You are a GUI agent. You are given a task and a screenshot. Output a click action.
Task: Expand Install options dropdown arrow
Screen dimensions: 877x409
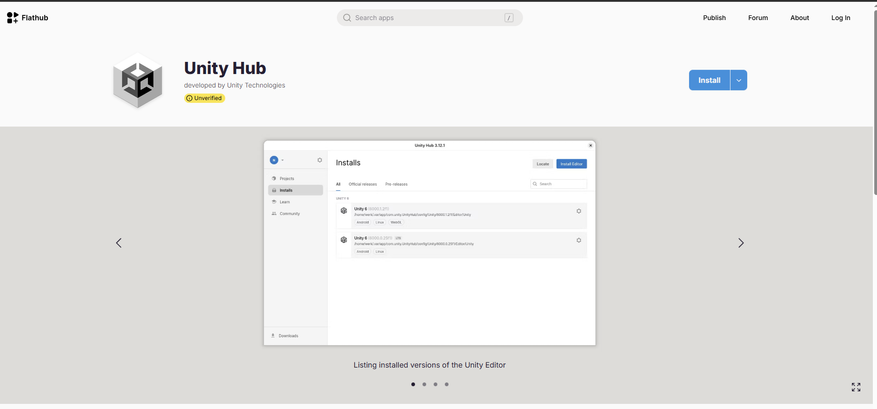[739, 80]
